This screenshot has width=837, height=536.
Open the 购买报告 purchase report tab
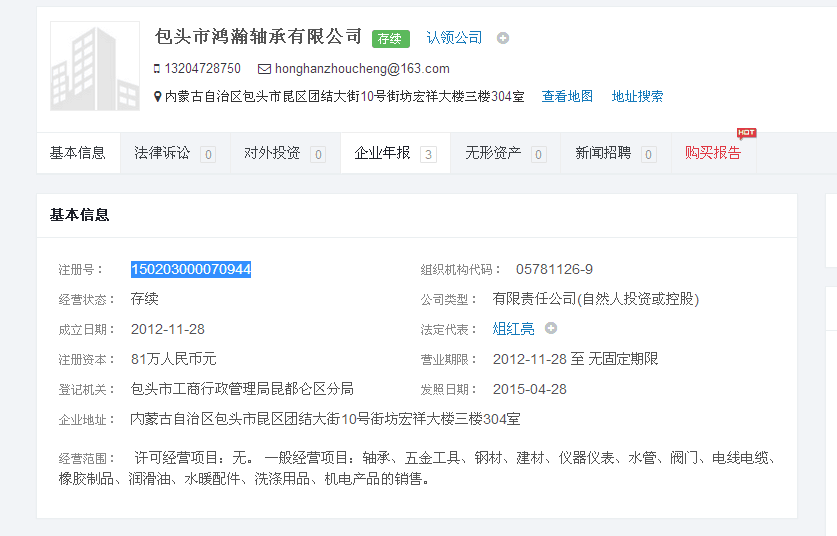coord(713,153)
